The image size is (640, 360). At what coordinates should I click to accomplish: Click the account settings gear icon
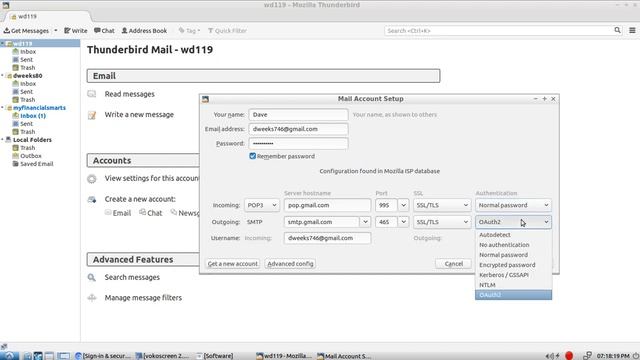pyautogui.click(x=92, y=179)
